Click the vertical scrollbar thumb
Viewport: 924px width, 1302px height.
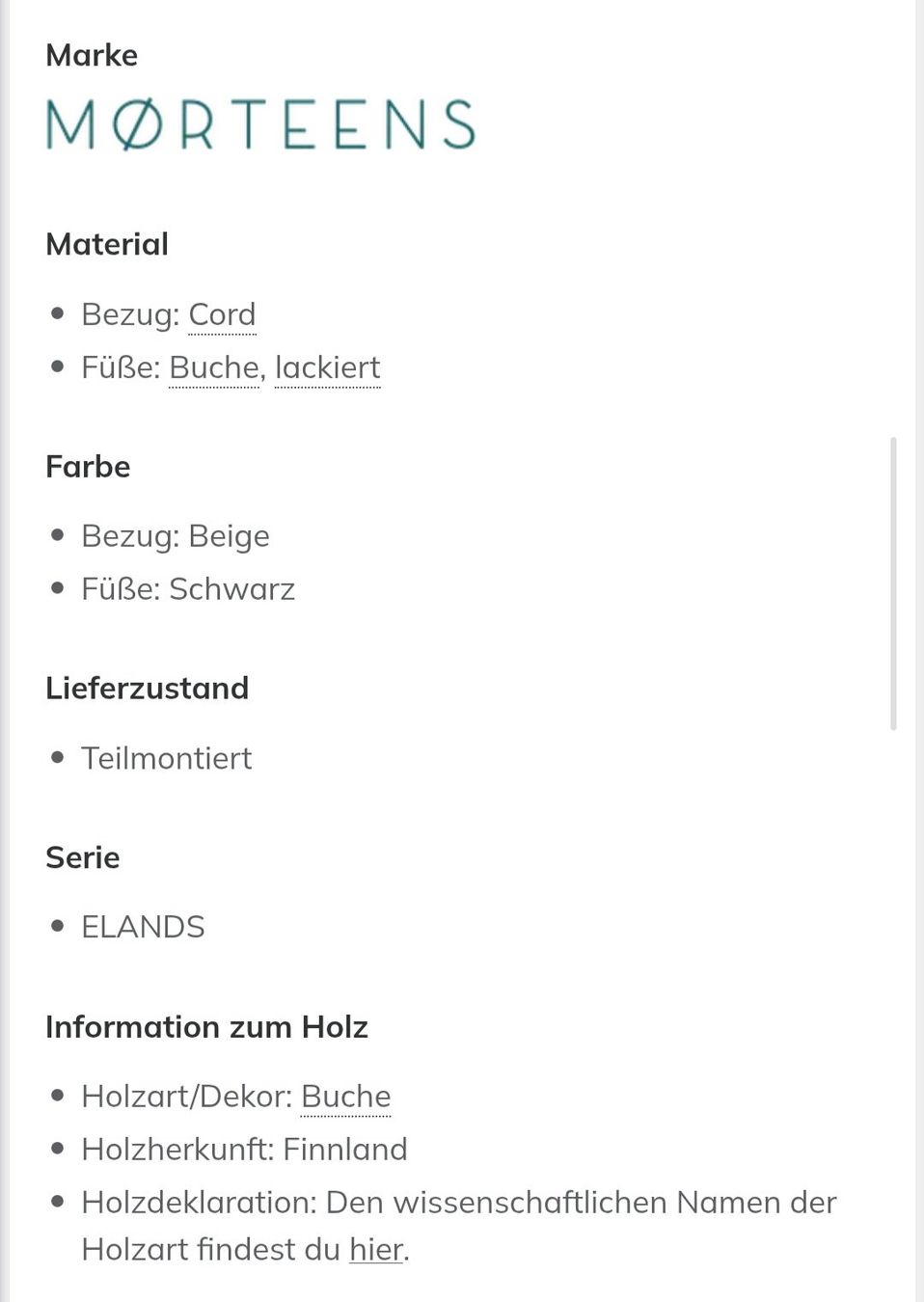pos(893,583)
